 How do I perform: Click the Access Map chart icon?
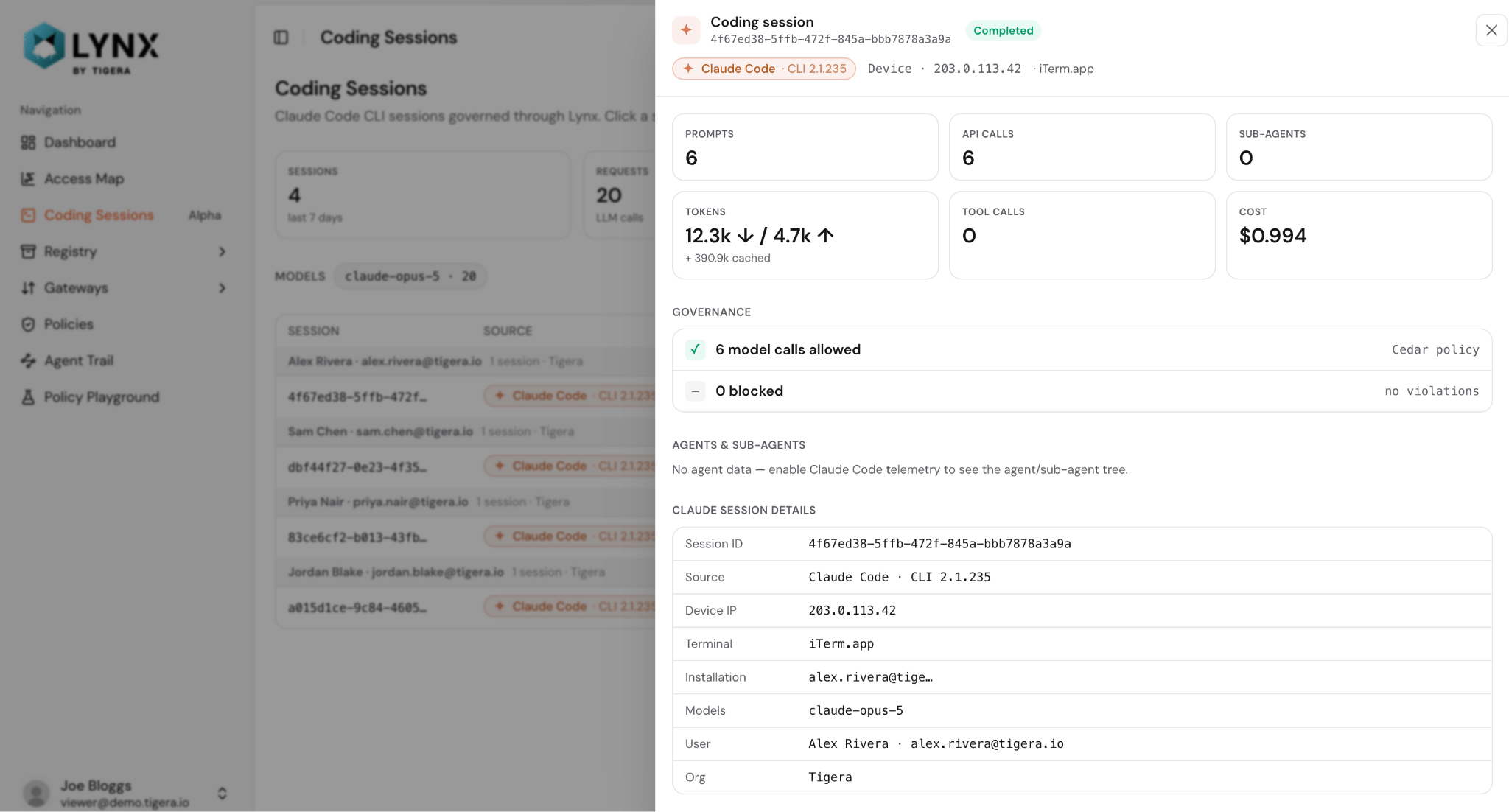[28, 178]
